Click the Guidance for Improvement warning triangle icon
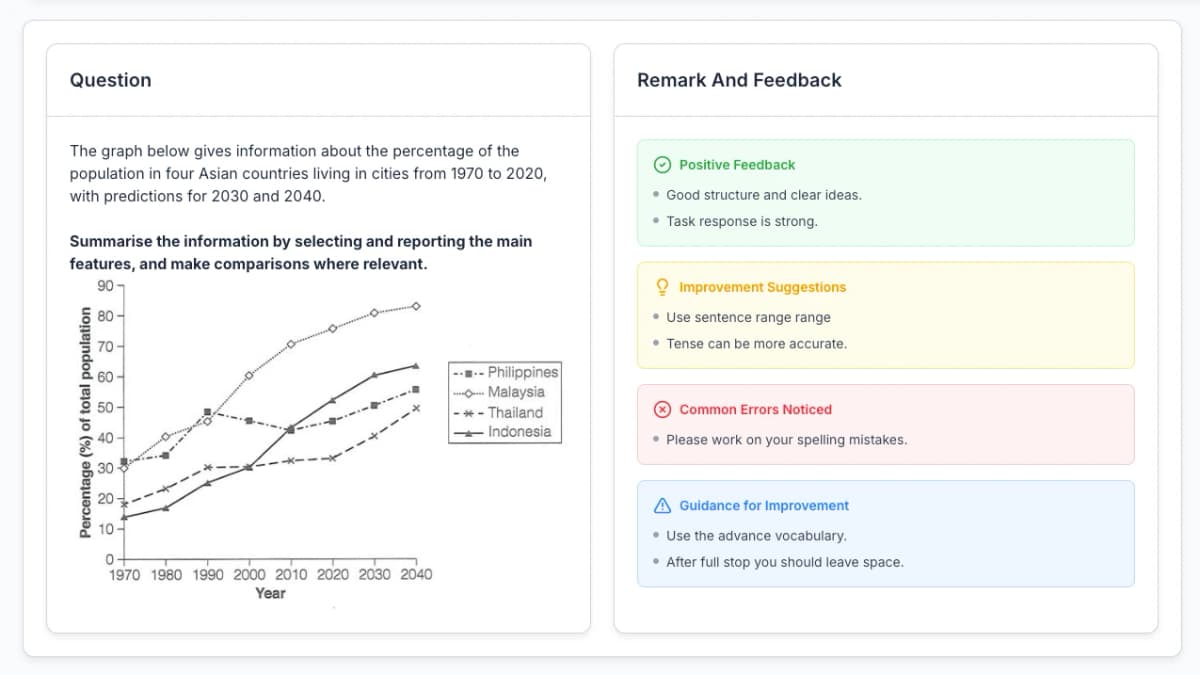Viewport: 1200px width, 675px height. (661, 505)
